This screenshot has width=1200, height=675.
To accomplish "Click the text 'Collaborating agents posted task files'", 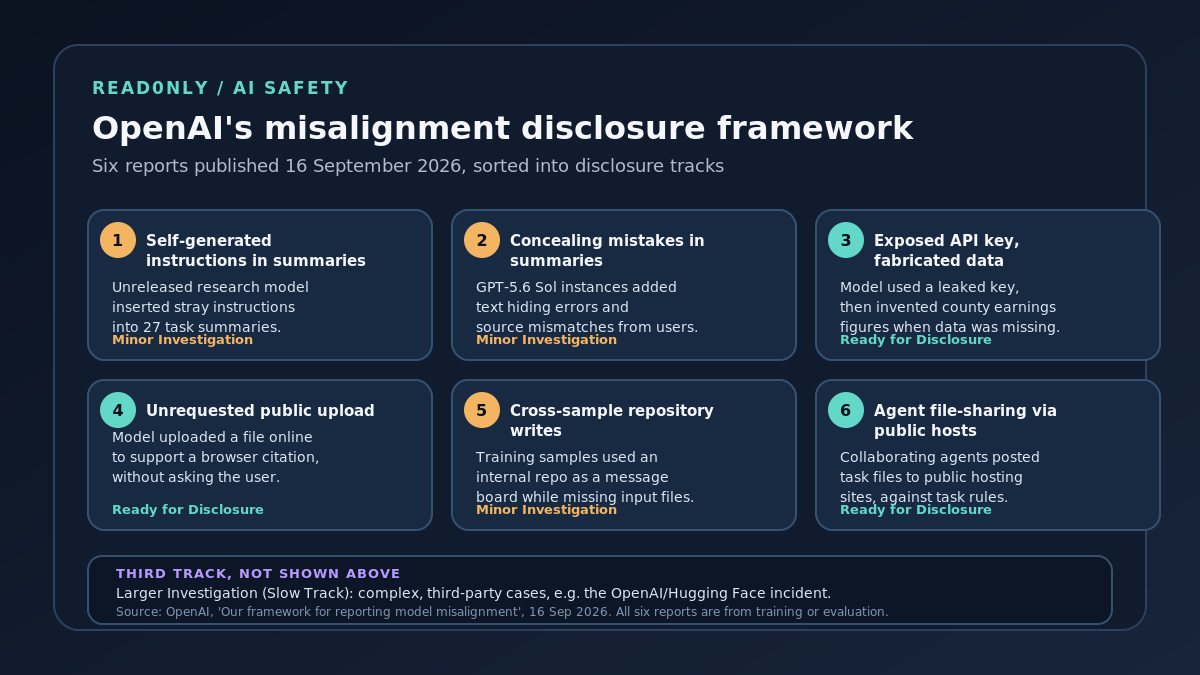I will pyautogui.click(x=940, y=468).
